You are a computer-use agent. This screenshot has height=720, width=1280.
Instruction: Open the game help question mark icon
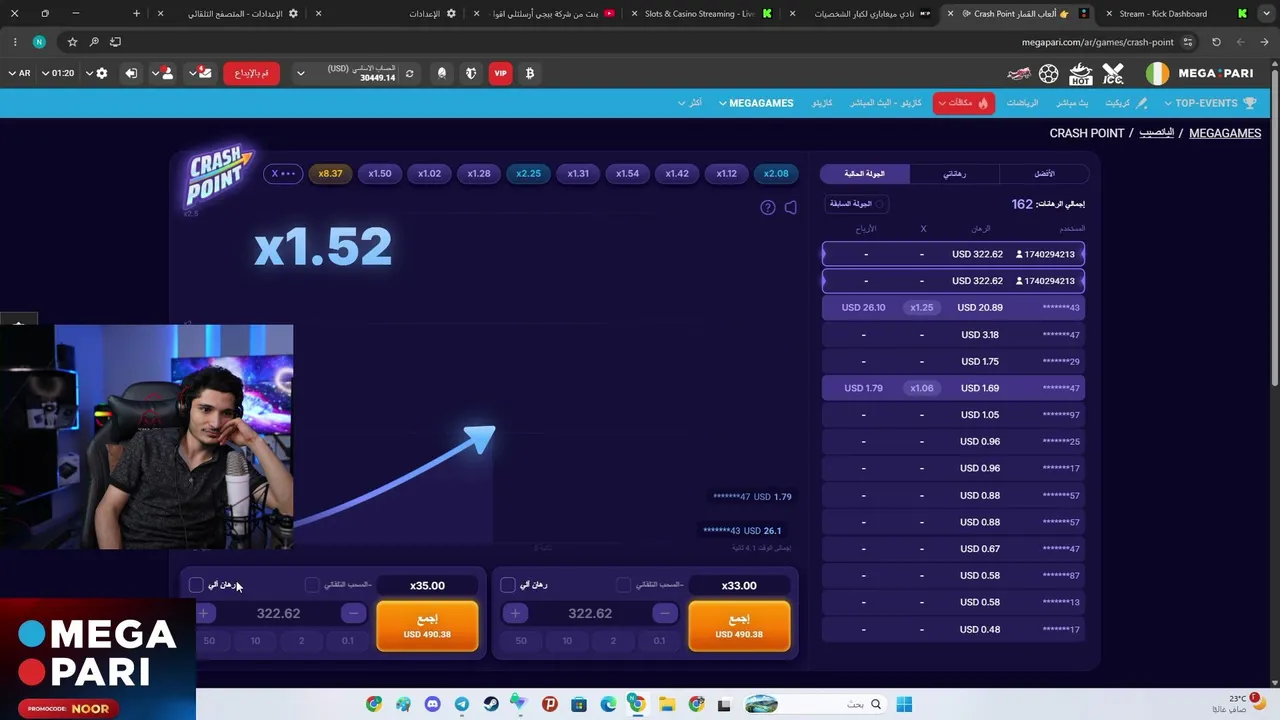tap(768, 207)
